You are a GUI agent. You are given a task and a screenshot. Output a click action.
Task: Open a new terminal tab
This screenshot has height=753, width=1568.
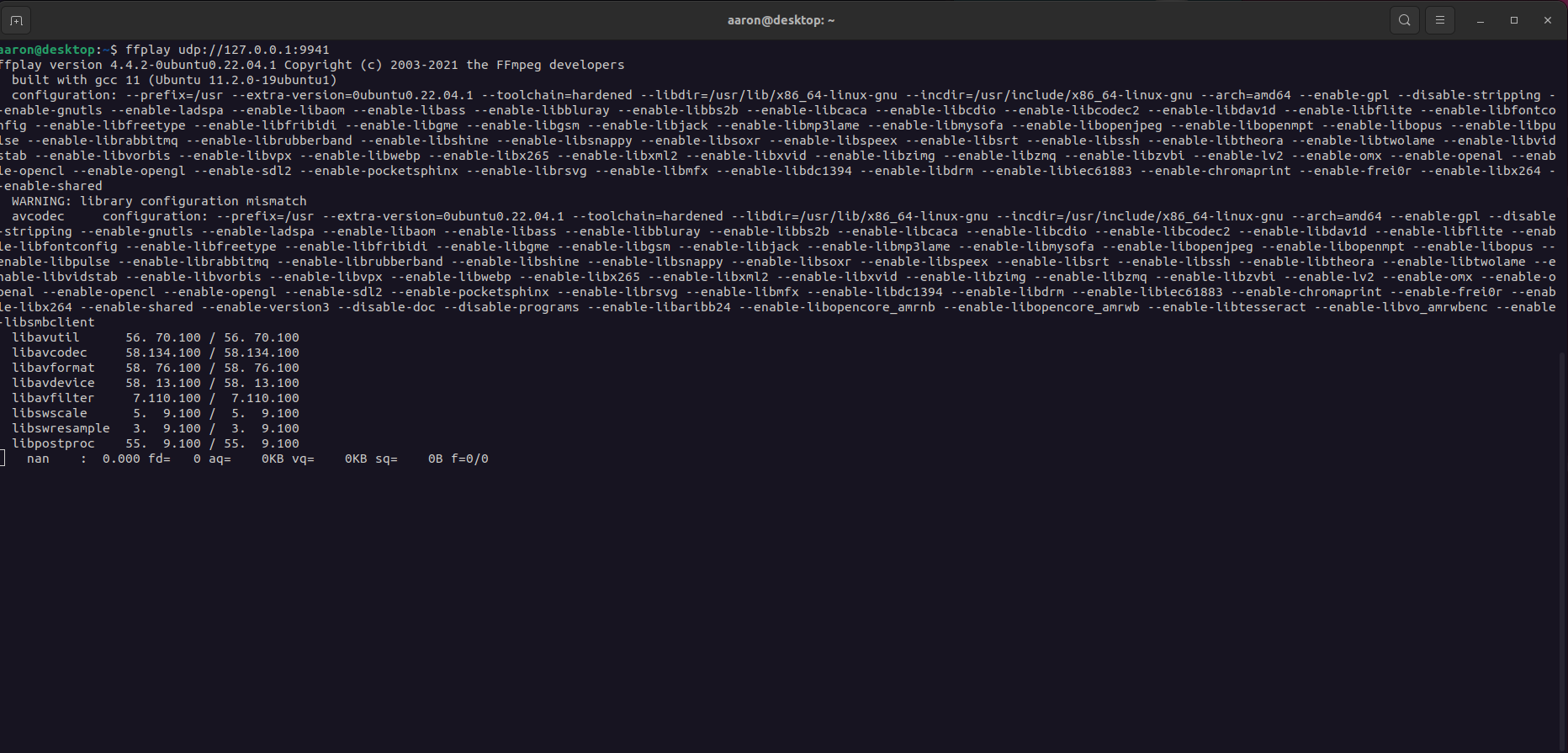[x=16, y=20]
